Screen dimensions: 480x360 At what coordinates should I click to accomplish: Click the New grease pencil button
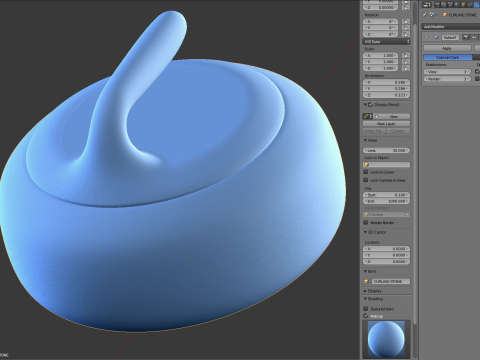392,116
